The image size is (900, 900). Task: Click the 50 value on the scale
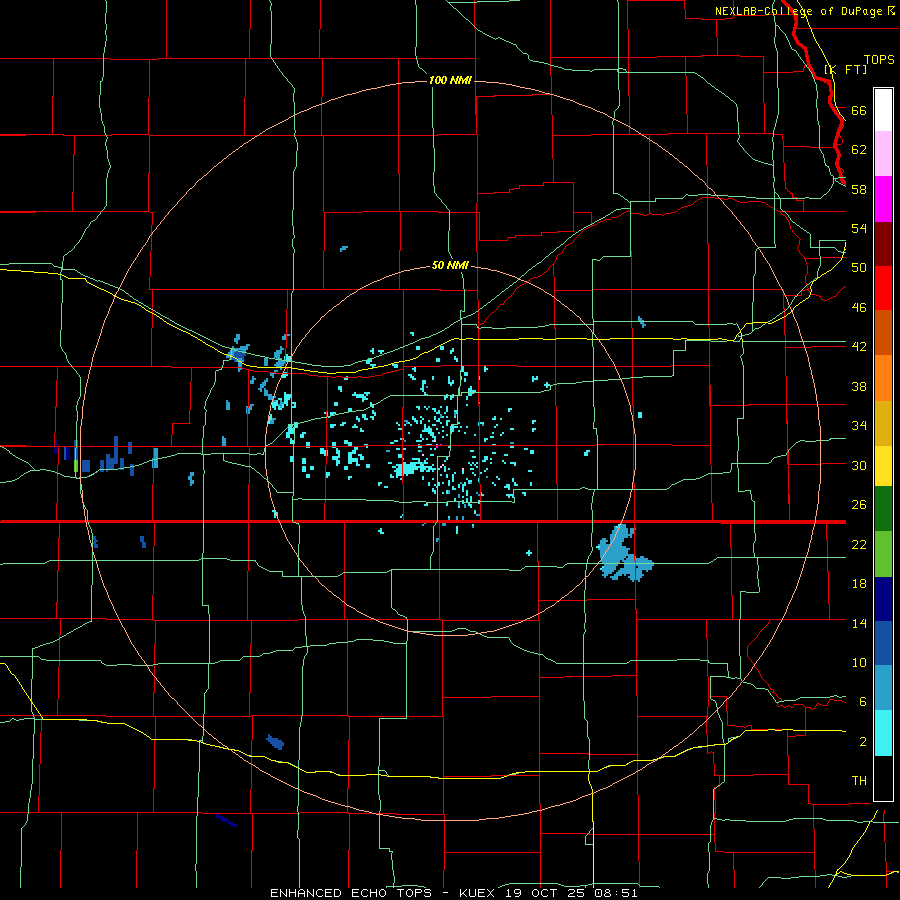(x=859, y=267)
